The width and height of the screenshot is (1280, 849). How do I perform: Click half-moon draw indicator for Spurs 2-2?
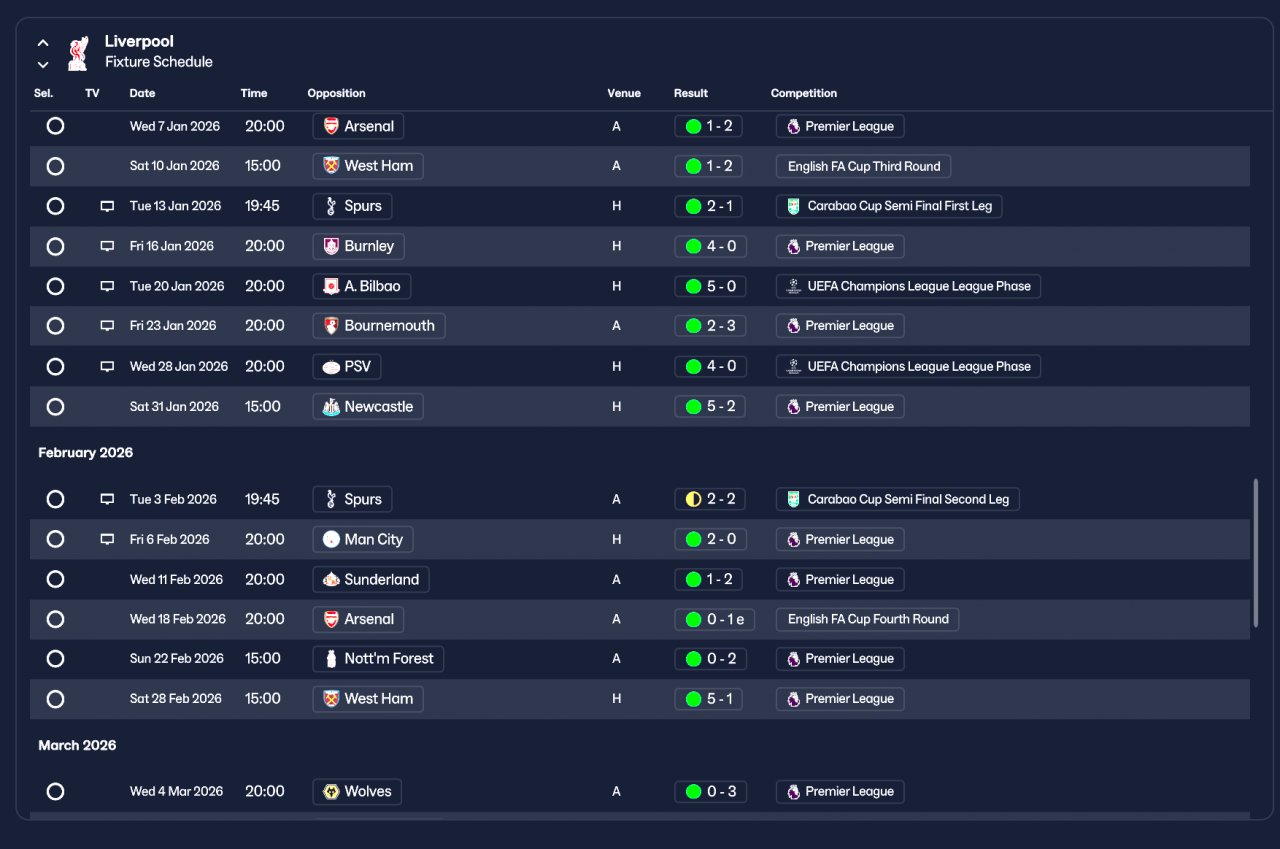pyautogui.click(x=693, y=499)
